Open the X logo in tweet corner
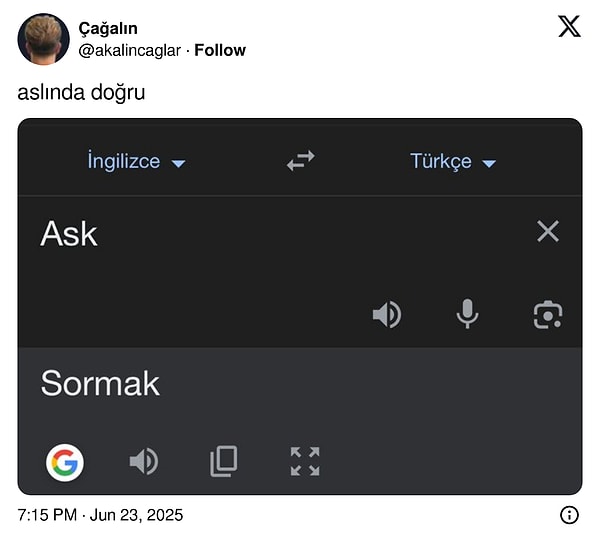This screenshot has width=600, height=545. (x=569, y=27)
